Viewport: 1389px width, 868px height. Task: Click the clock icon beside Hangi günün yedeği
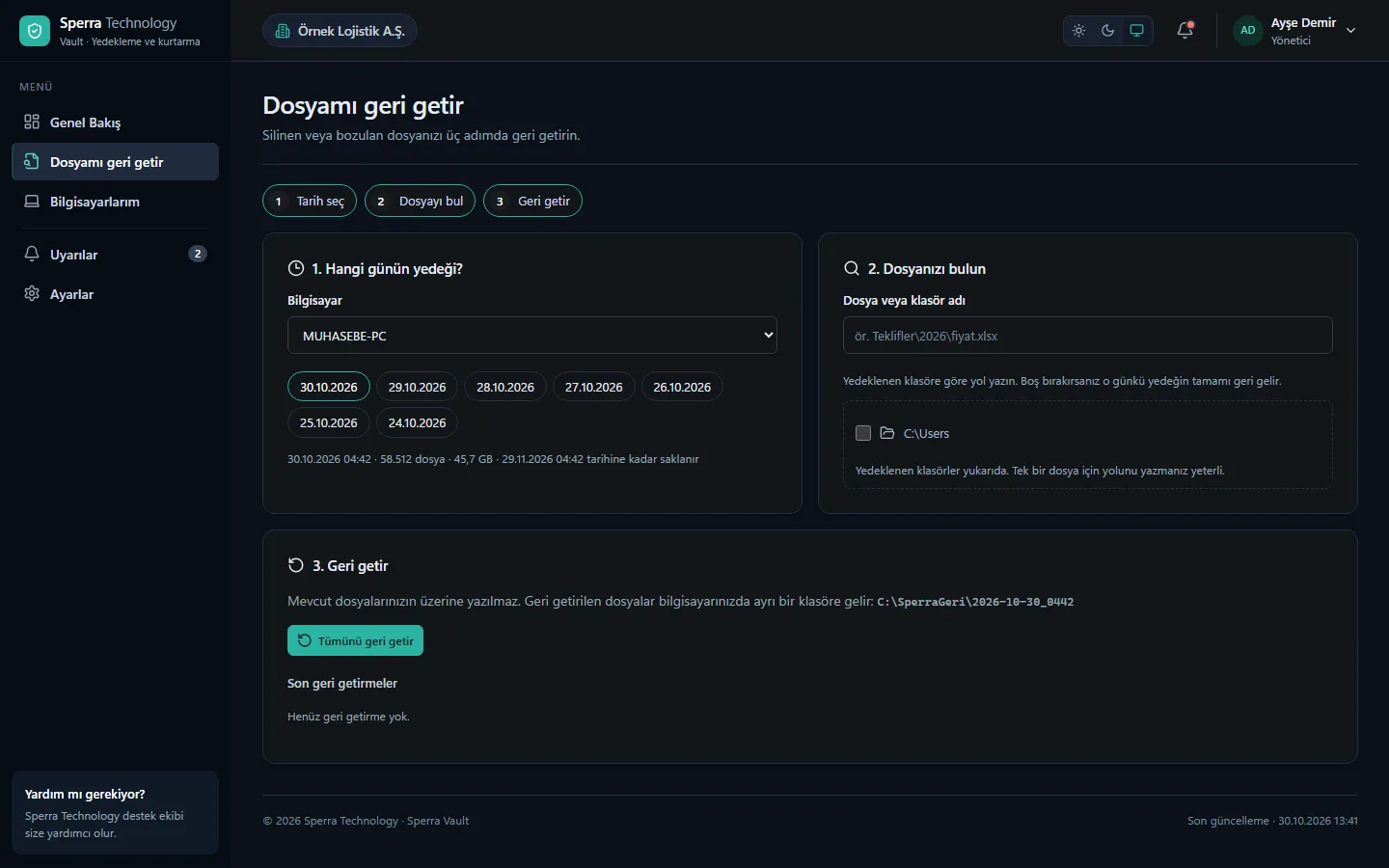tap(296, 268)
